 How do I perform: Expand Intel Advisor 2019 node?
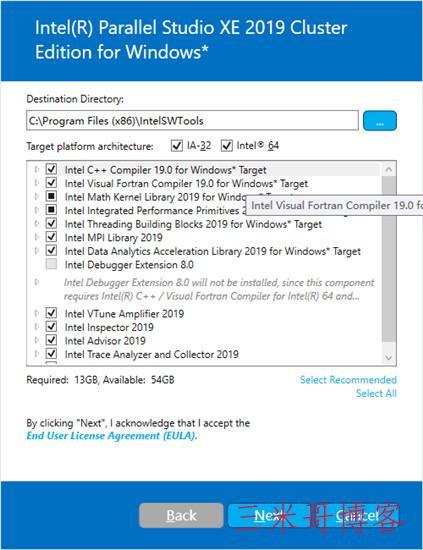click(x=36, y=340)
